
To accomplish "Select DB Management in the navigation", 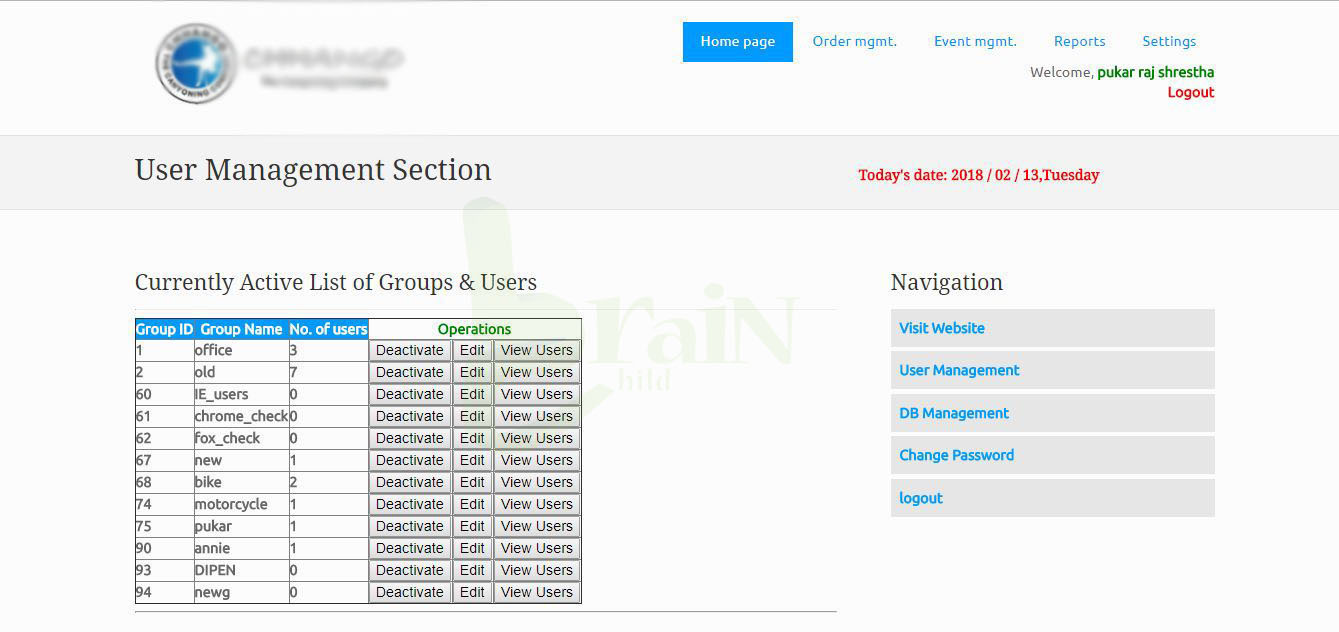I will point(954,413).
